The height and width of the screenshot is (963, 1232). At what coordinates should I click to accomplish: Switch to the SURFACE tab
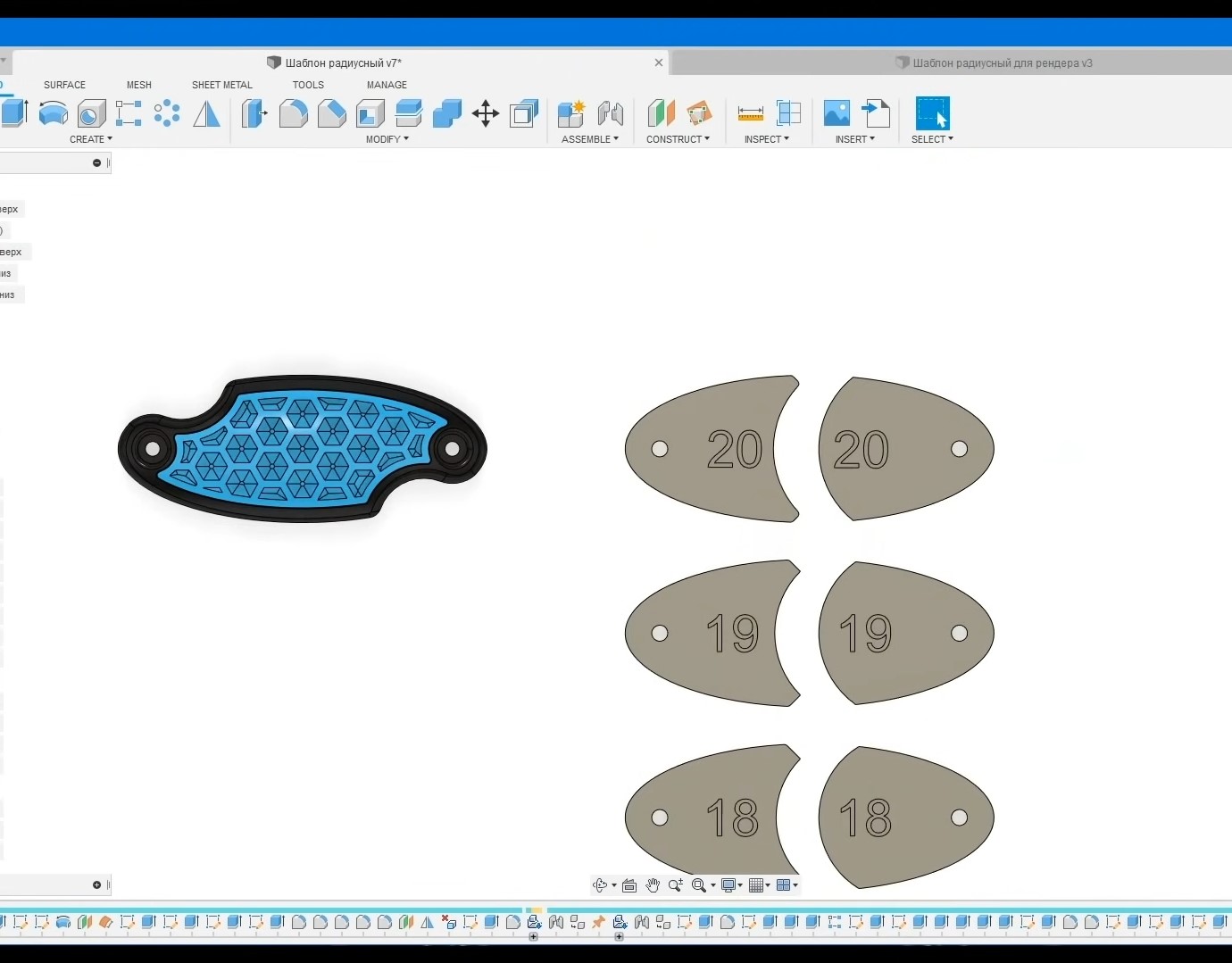click(x=64, y=85)
